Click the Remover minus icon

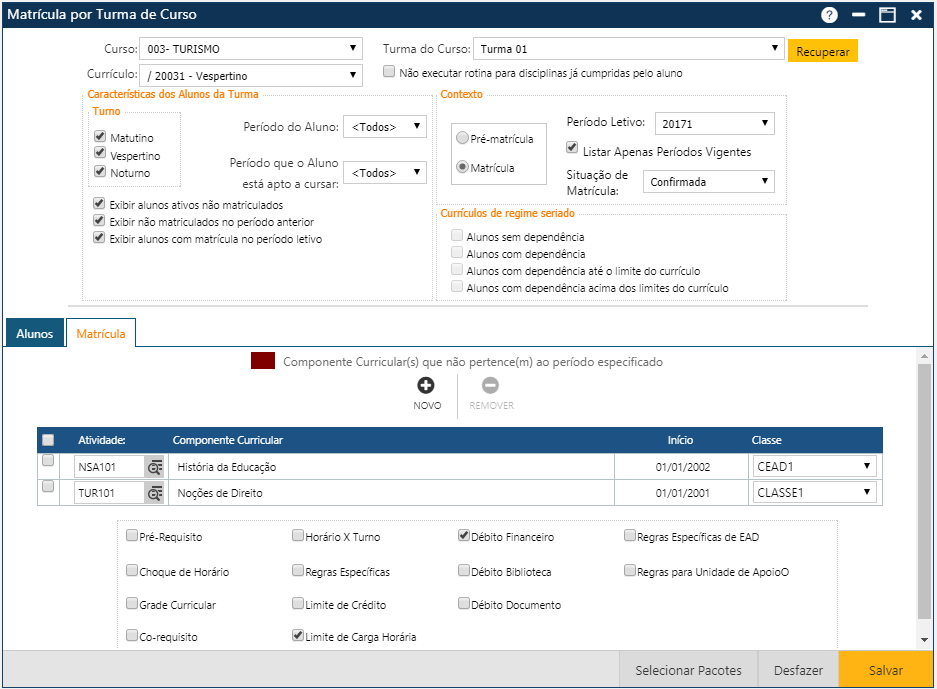pyautogui.click(x=490, y=386)
